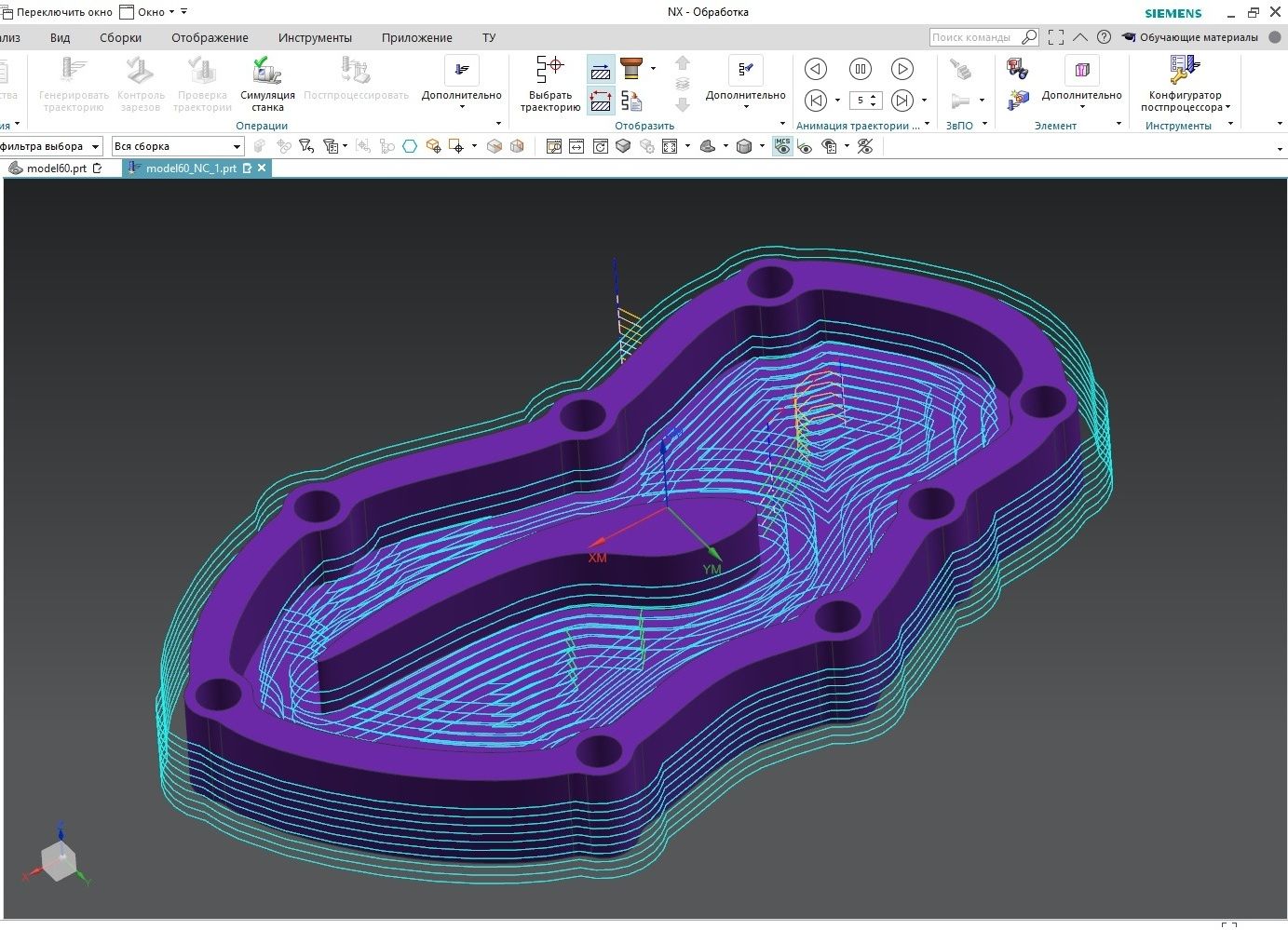Pause the toolpath animation
The width and height of the screenshot is (1288, 930).
pyautogui.click(x=860, y=69)
